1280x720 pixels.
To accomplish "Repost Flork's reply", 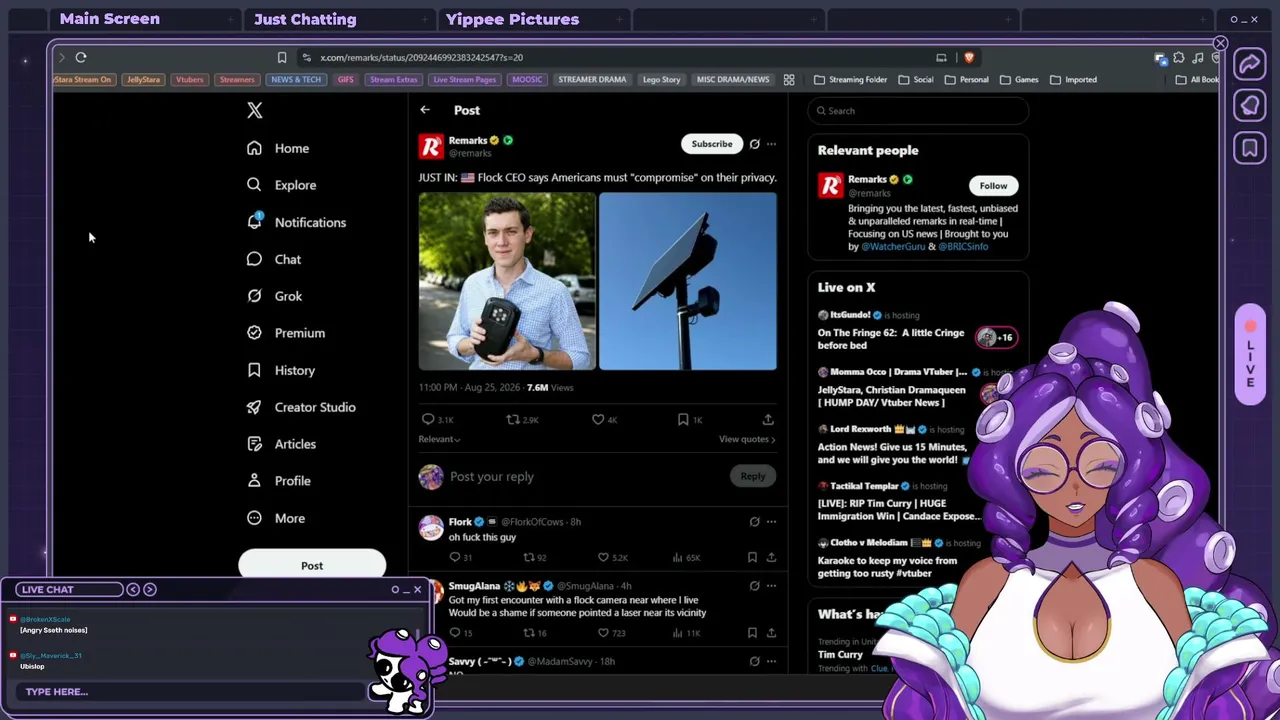I will [529, 557].
